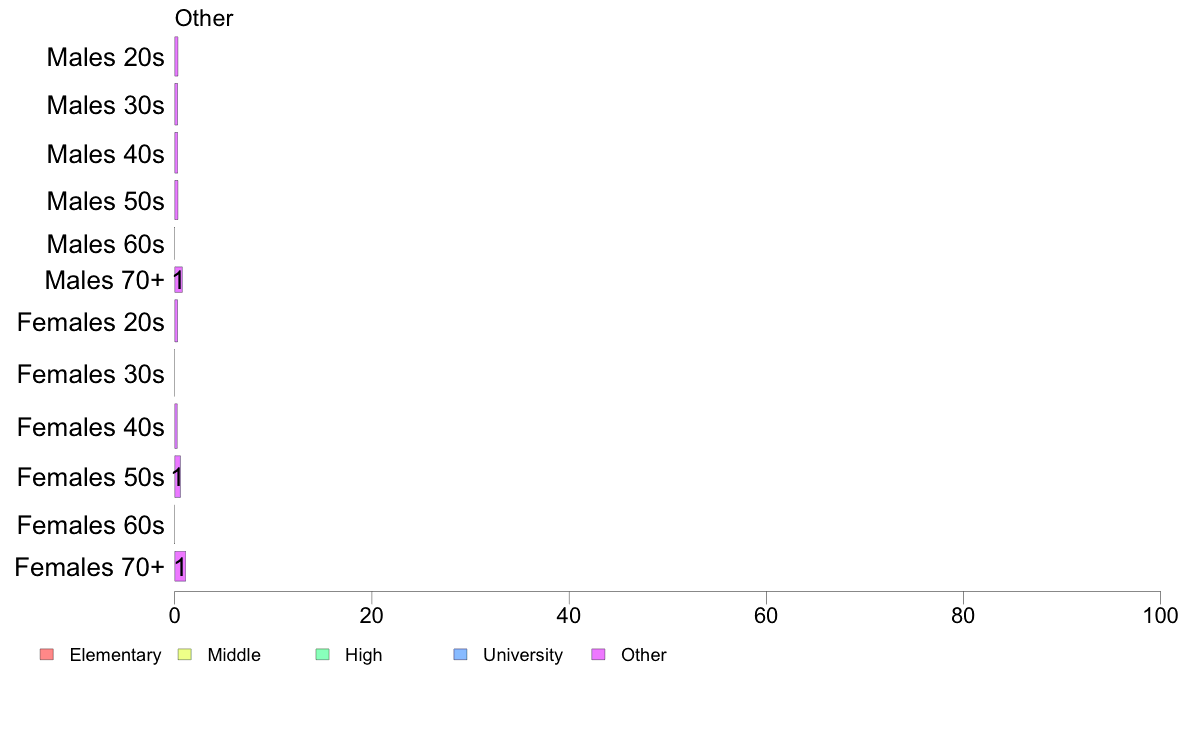Screen dimensions: 1188x736
Task: Click the Middle yellow legend swatch
Action: pyautogui.click(x=184, y=654)
